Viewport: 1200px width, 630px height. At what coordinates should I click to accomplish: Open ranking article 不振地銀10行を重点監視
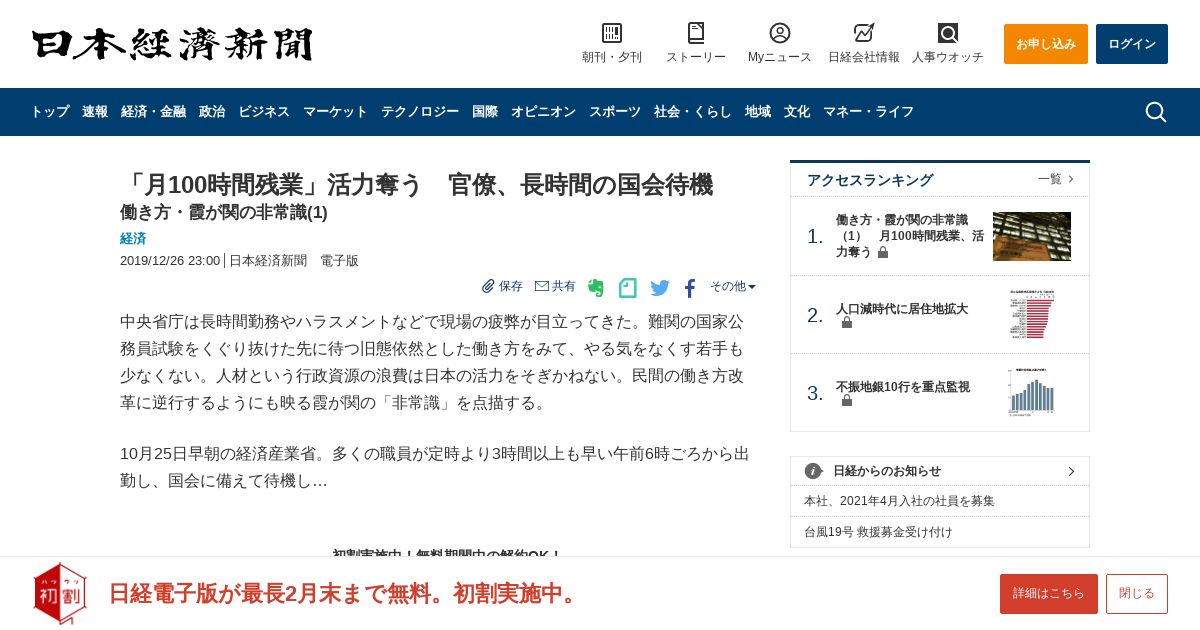[903, 387]
